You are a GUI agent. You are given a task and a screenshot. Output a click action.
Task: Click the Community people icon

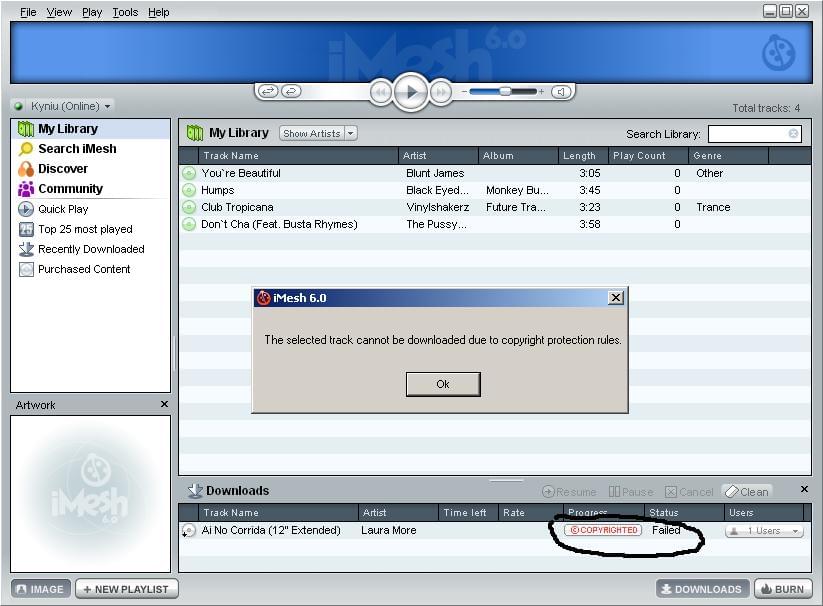[26, 189]
